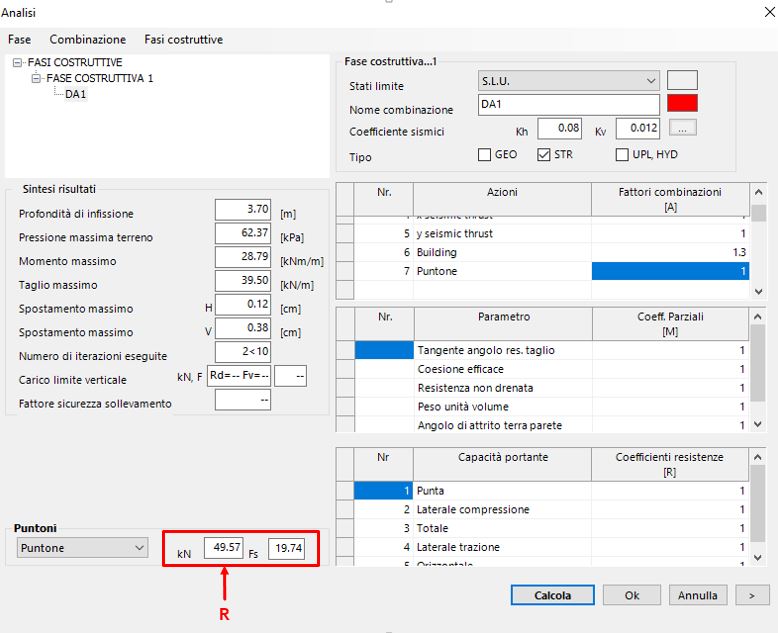Open the Stati limite S.L.U. dropdown
Image resolution: width=778 pixels, height=633 pixels.
[x=651, y=81]
